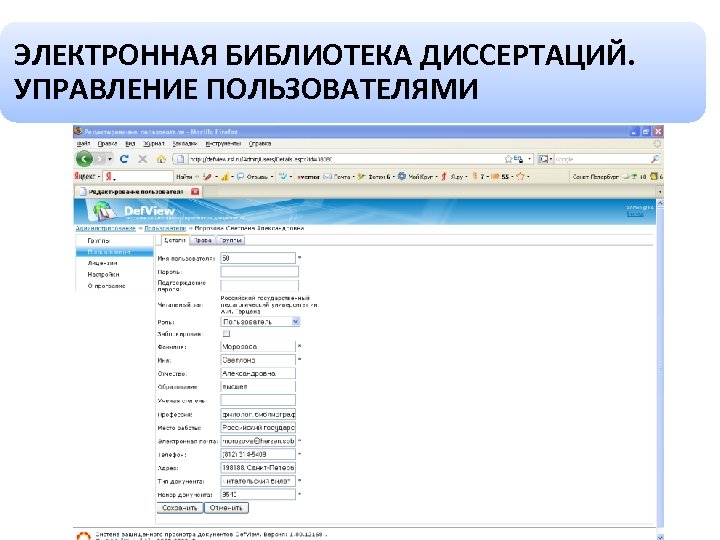Go to the home page icon

pos(161,159)
